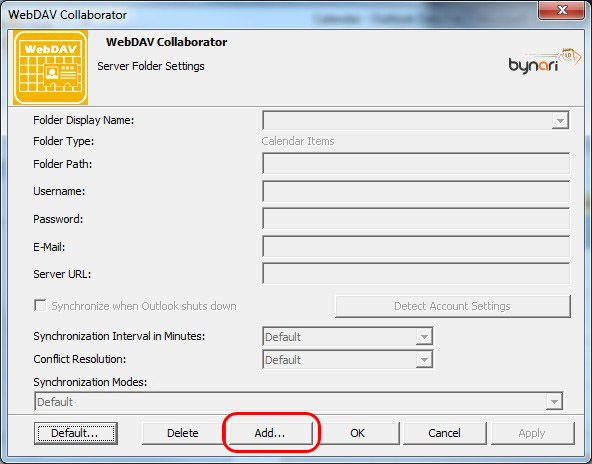Viewport: 592px width, 464px height.
Task: Click the bold 'WebDAV Collaborator' heading
Action: pos(166,42)
